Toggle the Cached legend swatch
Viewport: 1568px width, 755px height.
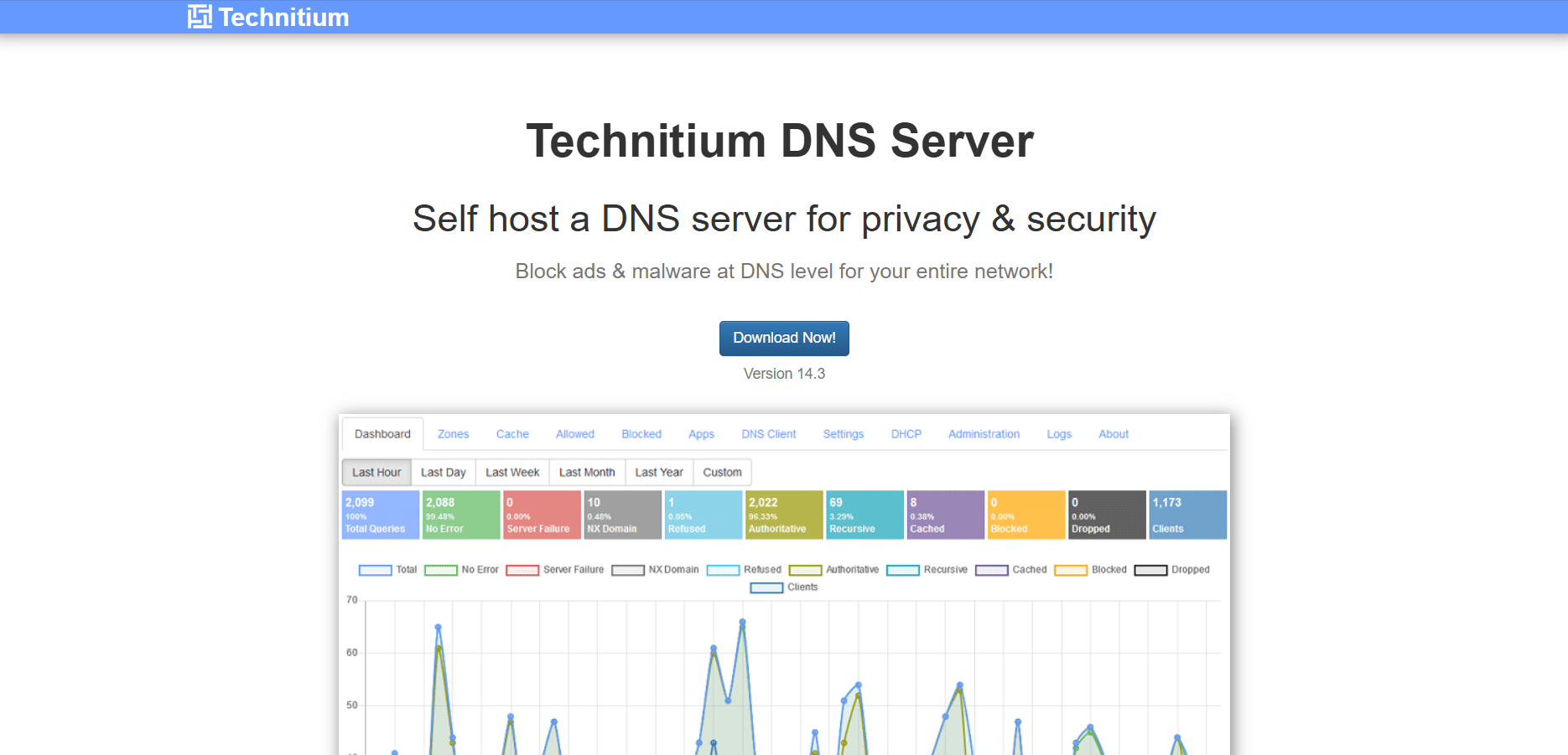tap(991, 570)
